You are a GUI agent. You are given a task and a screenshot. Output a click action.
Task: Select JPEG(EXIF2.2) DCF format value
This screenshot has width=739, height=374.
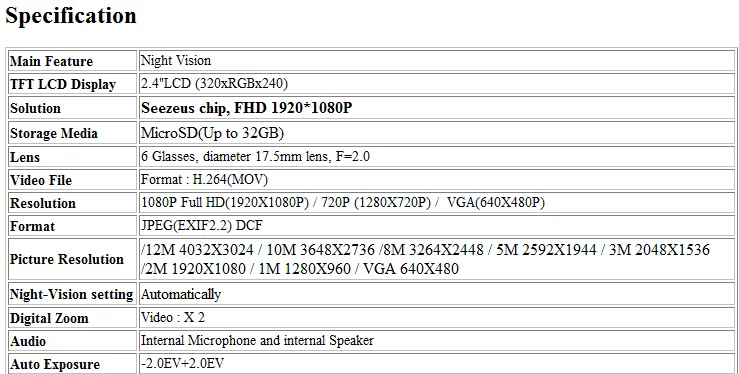point(202,226)
